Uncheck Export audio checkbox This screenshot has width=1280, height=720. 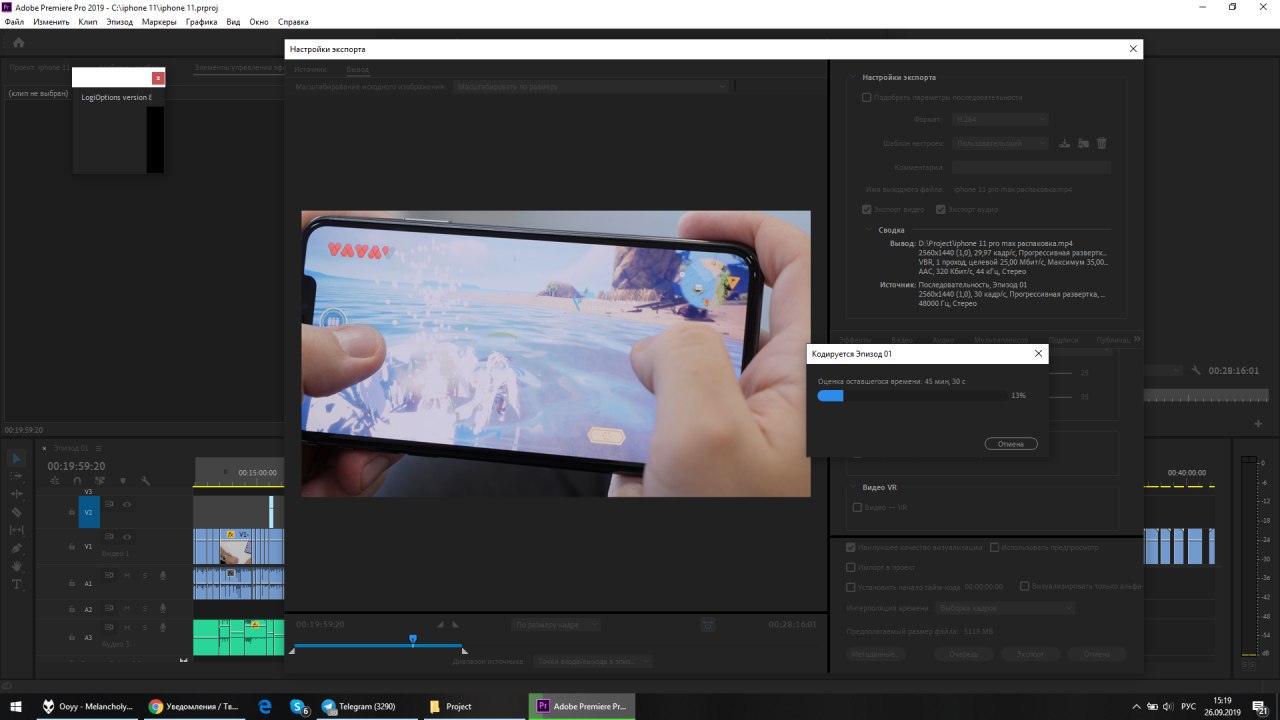pos(940,209)
